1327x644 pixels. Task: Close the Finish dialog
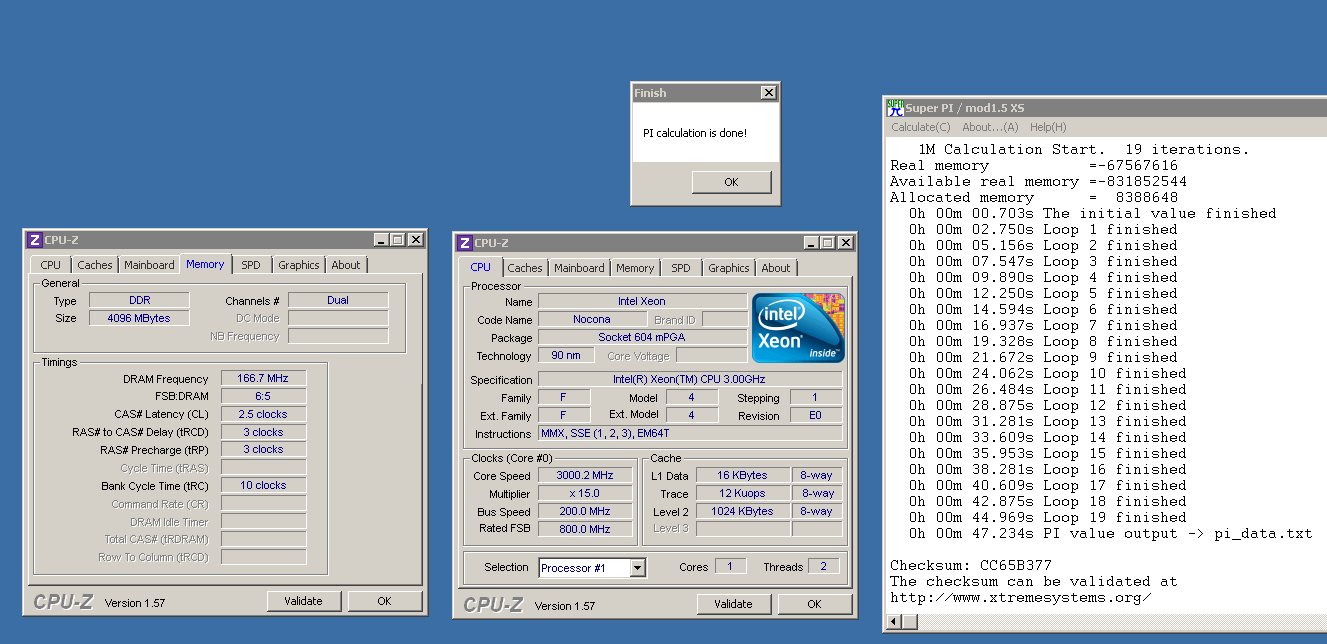768,93
